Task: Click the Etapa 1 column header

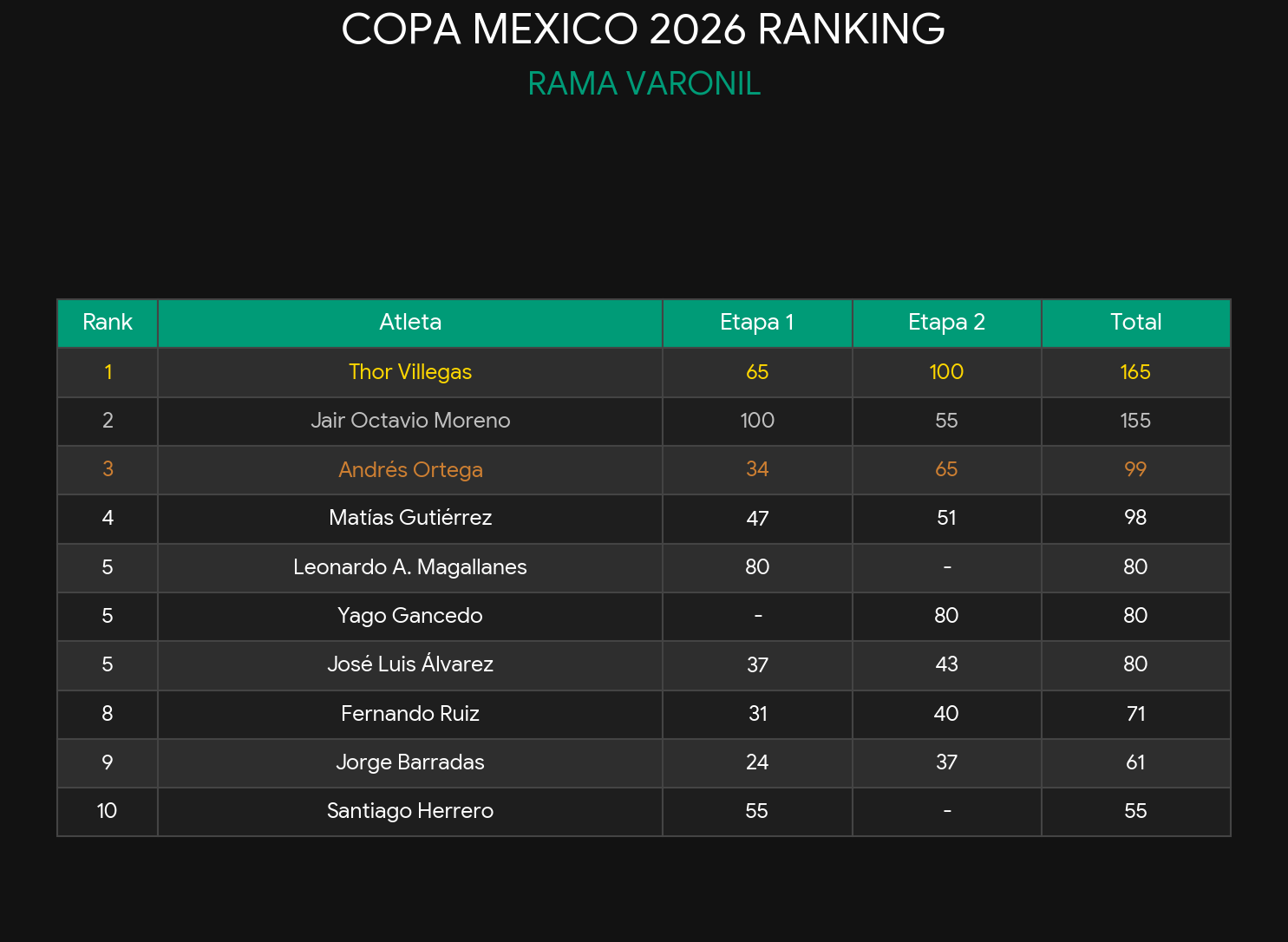Action: point(757,323)
